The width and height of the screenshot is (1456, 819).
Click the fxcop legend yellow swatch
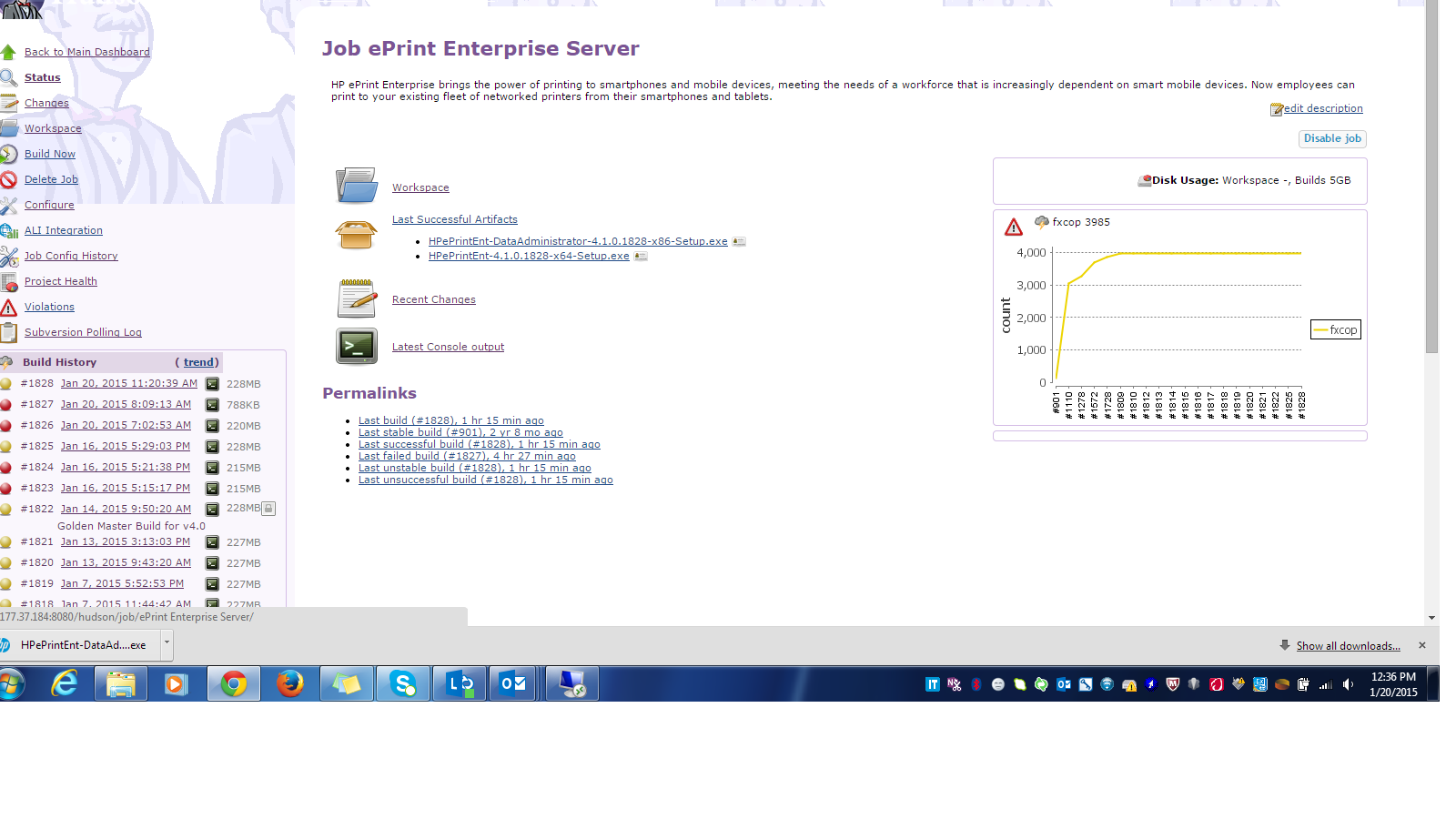click(x=1320, y=330)
